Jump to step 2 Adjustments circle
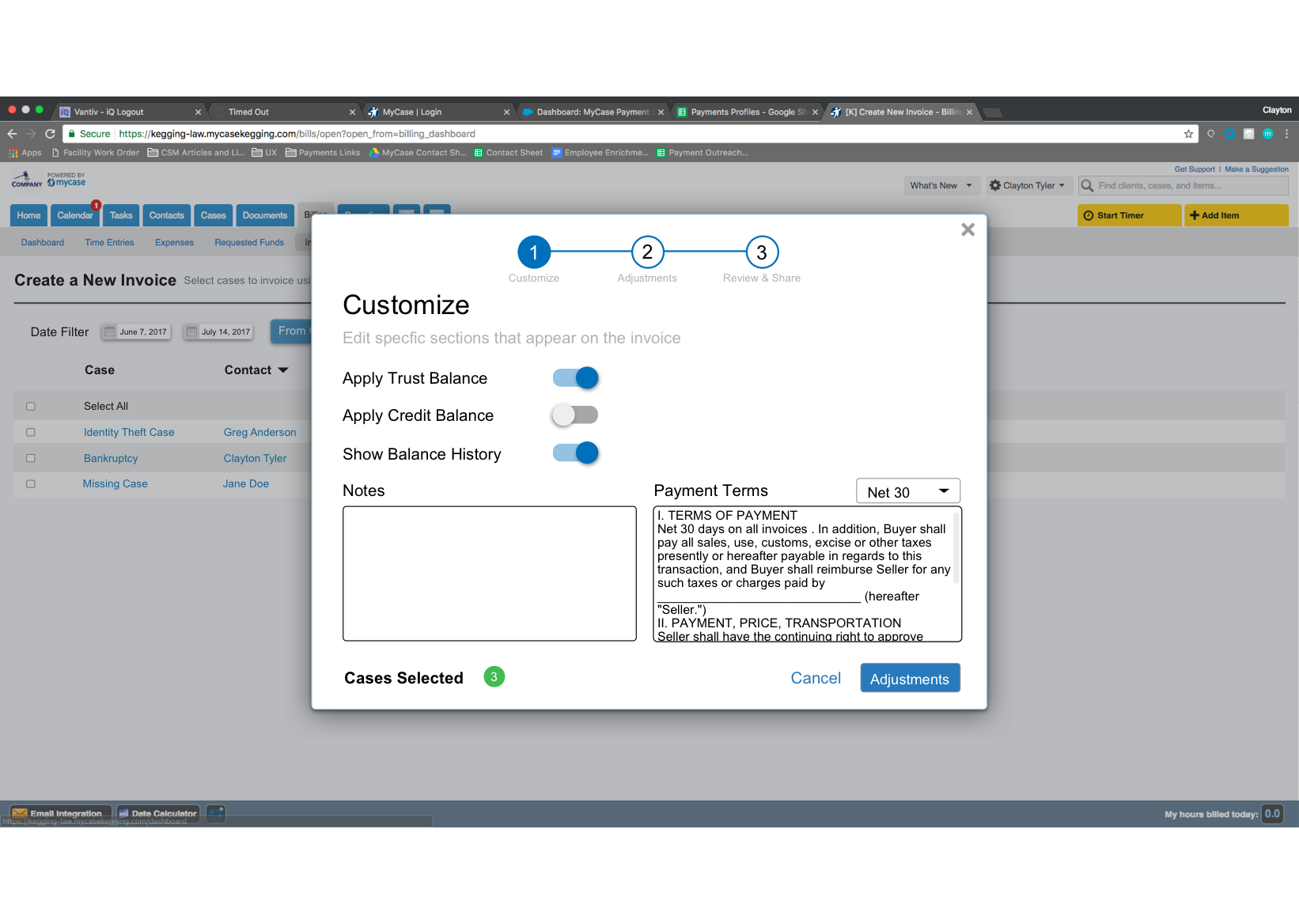This screenshot has width=1299, height=924. (647, 252)
